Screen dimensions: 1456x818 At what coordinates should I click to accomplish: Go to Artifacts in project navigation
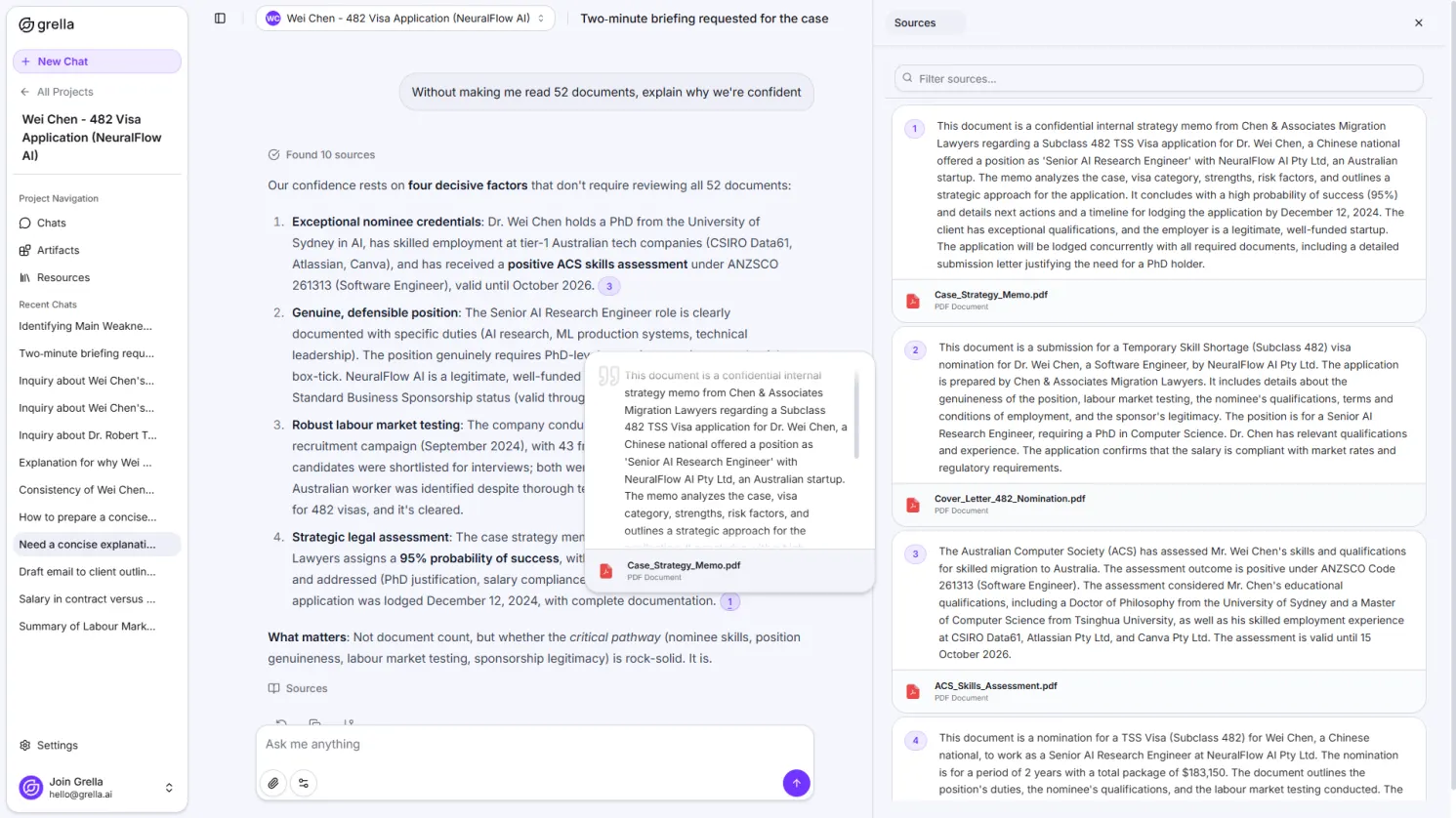pyautogui.click(x=58, y=251)
